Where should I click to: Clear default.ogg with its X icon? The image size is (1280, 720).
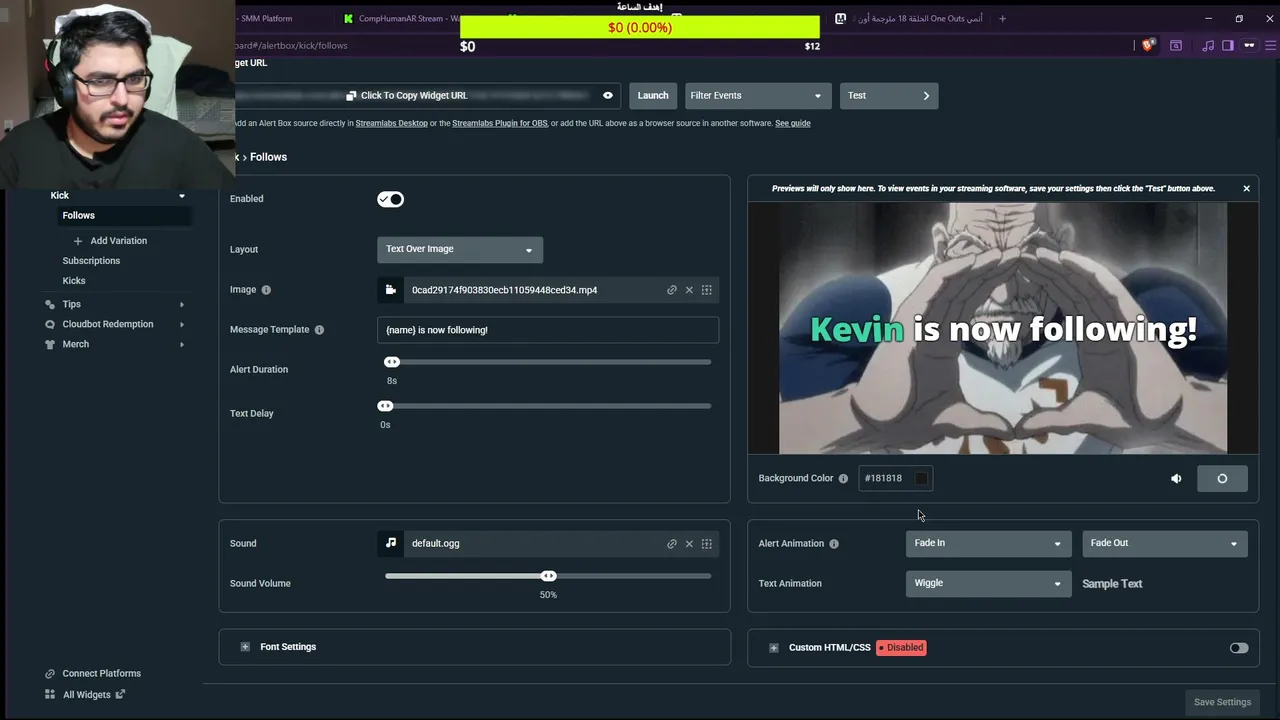tap(689, 544)
